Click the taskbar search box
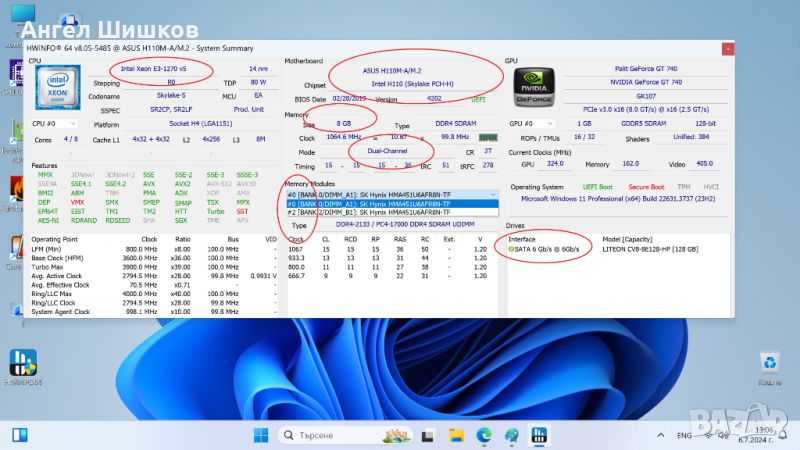 [328, 435]
